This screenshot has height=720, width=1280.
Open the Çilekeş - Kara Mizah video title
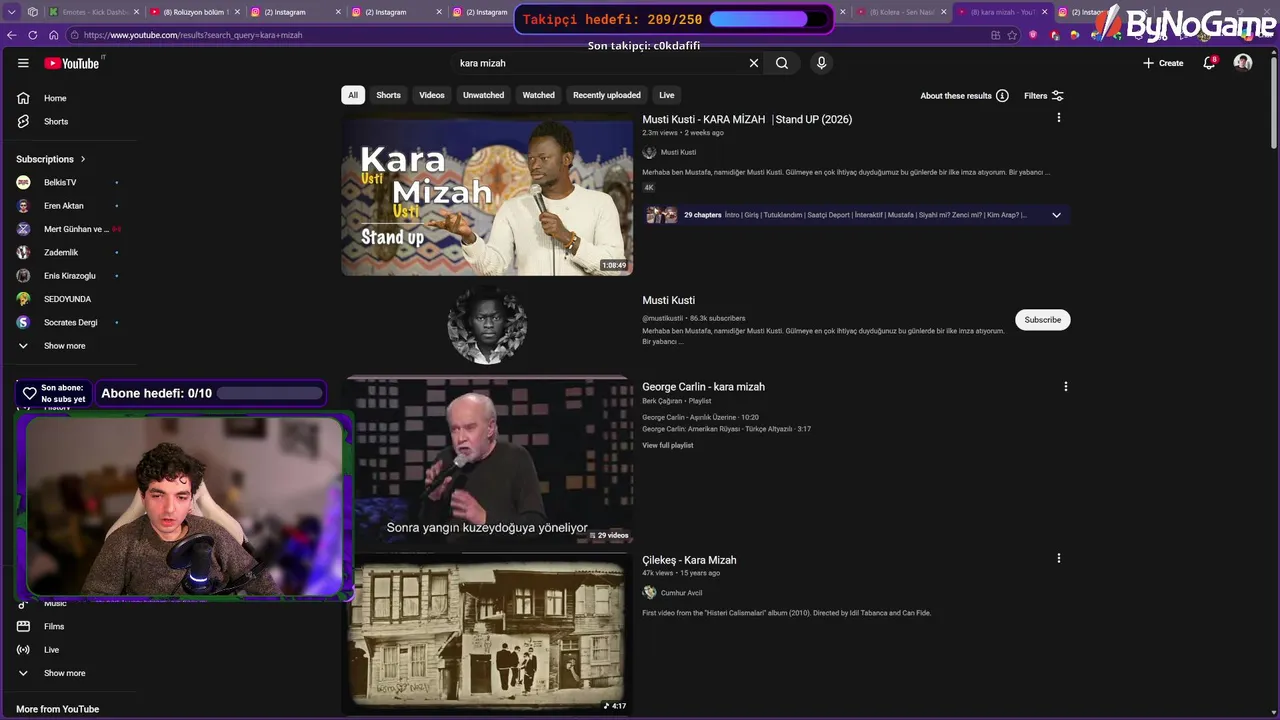[689, 560]
